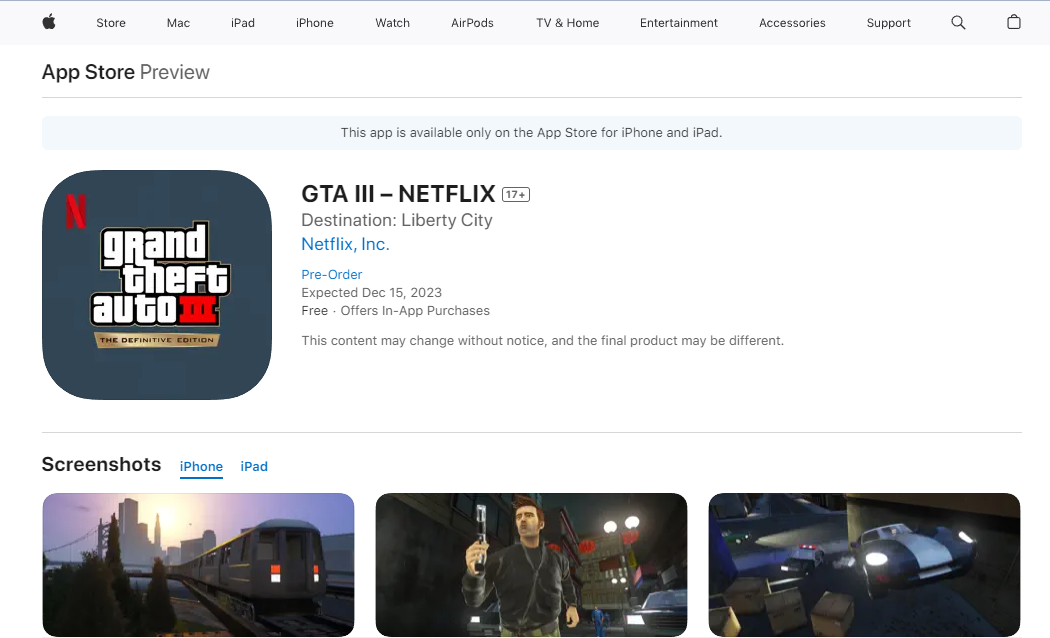Click the 17+ age rating badge
Viewport: 1050px width, 638px height.
click(x=516, y=194)
